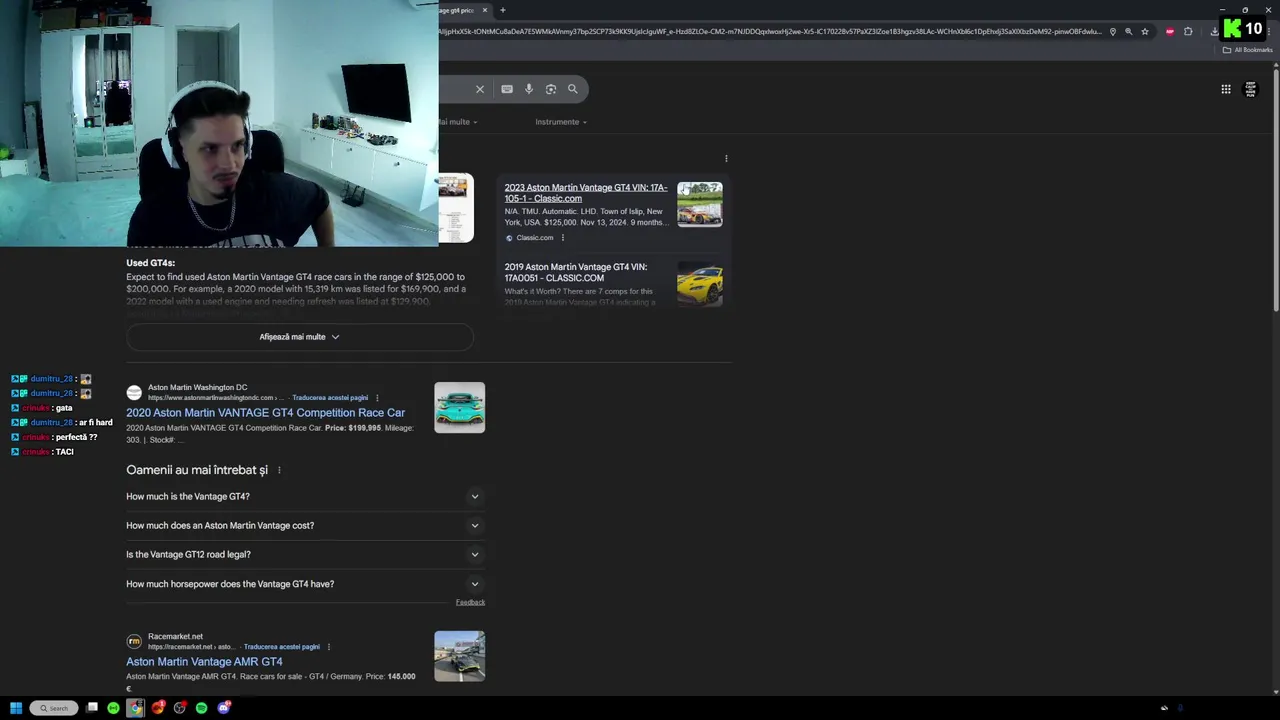Screen dimensions: 1280x720
Task: Open location permission icon in address bar
Action: (x=1113, y=31)
